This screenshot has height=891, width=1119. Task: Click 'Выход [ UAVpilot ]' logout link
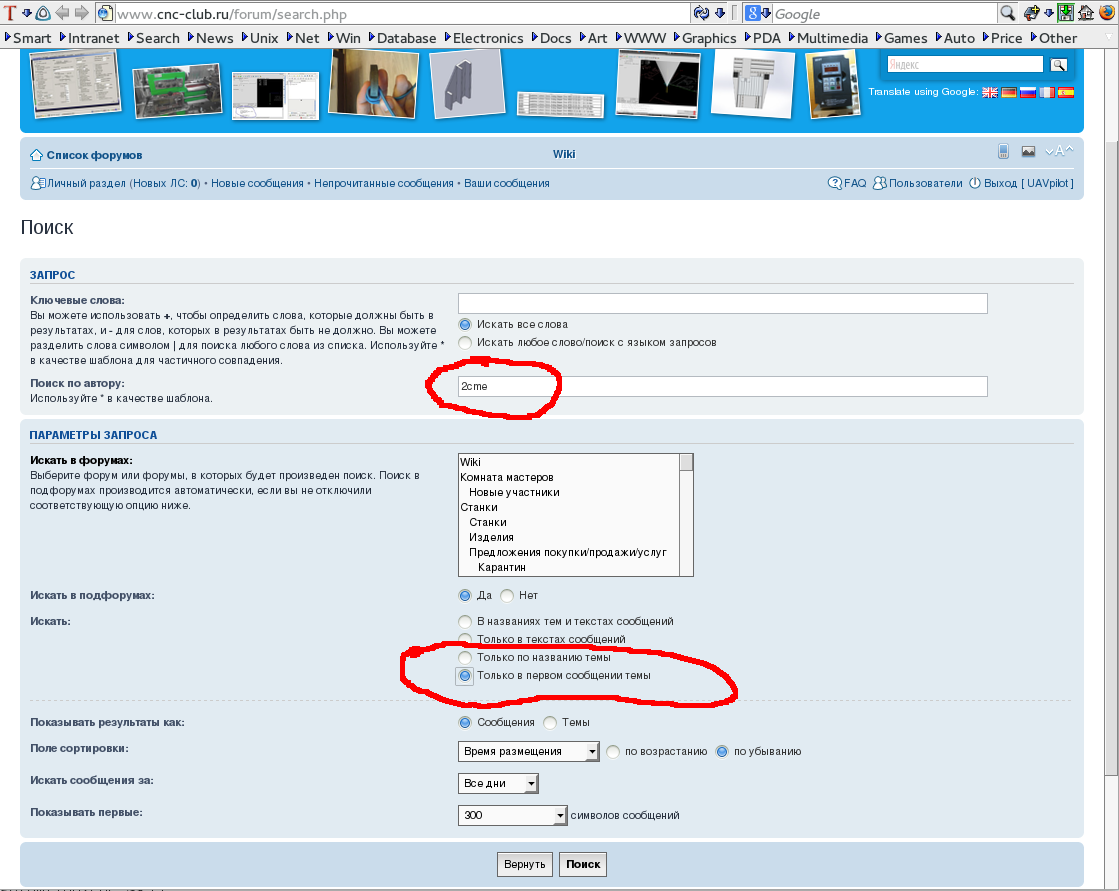pos(1021,183)
